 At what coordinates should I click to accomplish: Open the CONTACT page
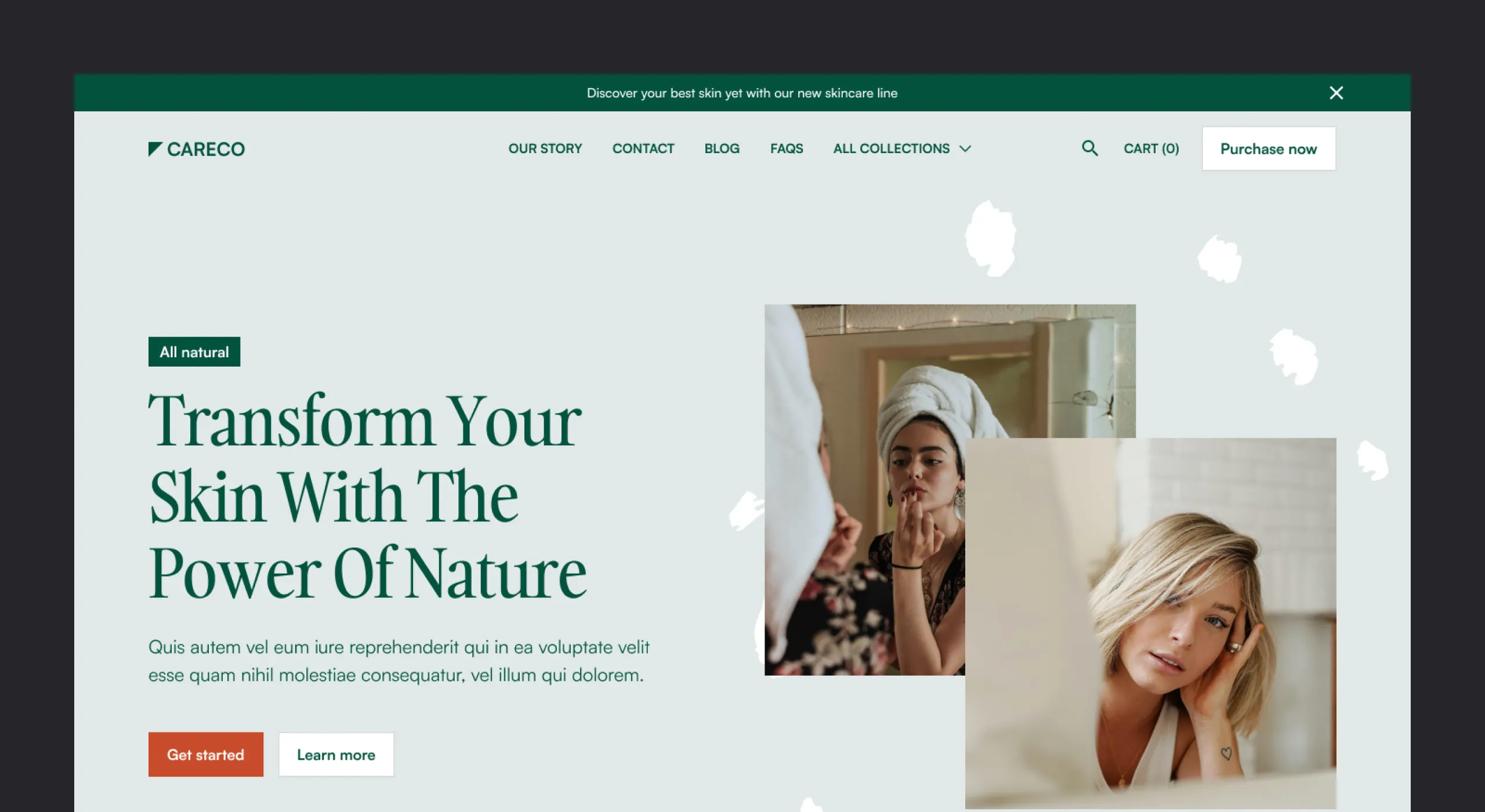643,148
